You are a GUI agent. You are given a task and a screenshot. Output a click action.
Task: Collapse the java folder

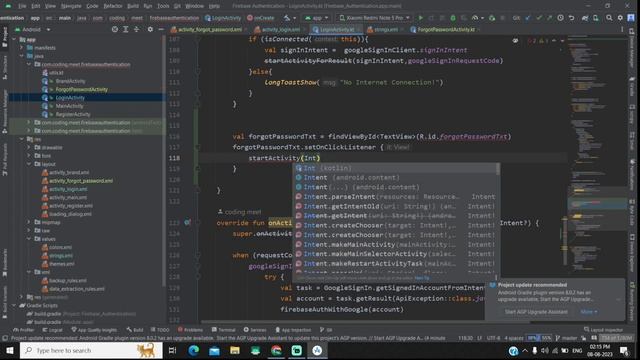[22, 56]
